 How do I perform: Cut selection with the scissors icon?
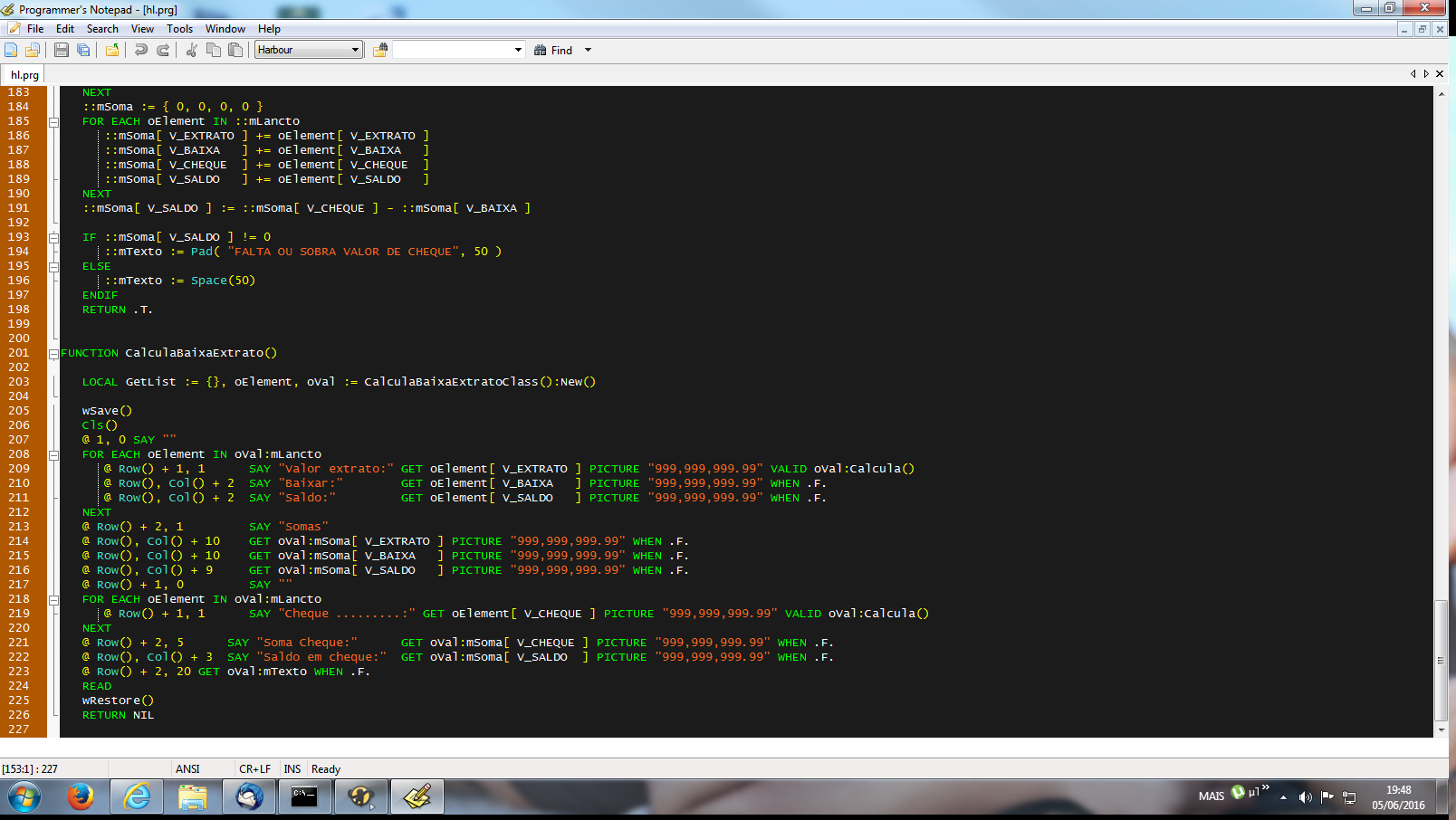(192, 51)
